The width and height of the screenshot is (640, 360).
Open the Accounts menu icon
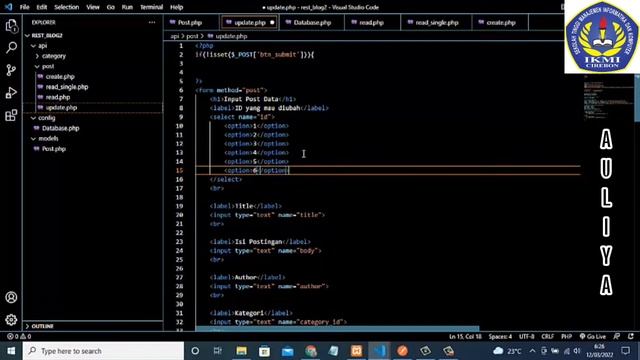click(x=11, y=297)
